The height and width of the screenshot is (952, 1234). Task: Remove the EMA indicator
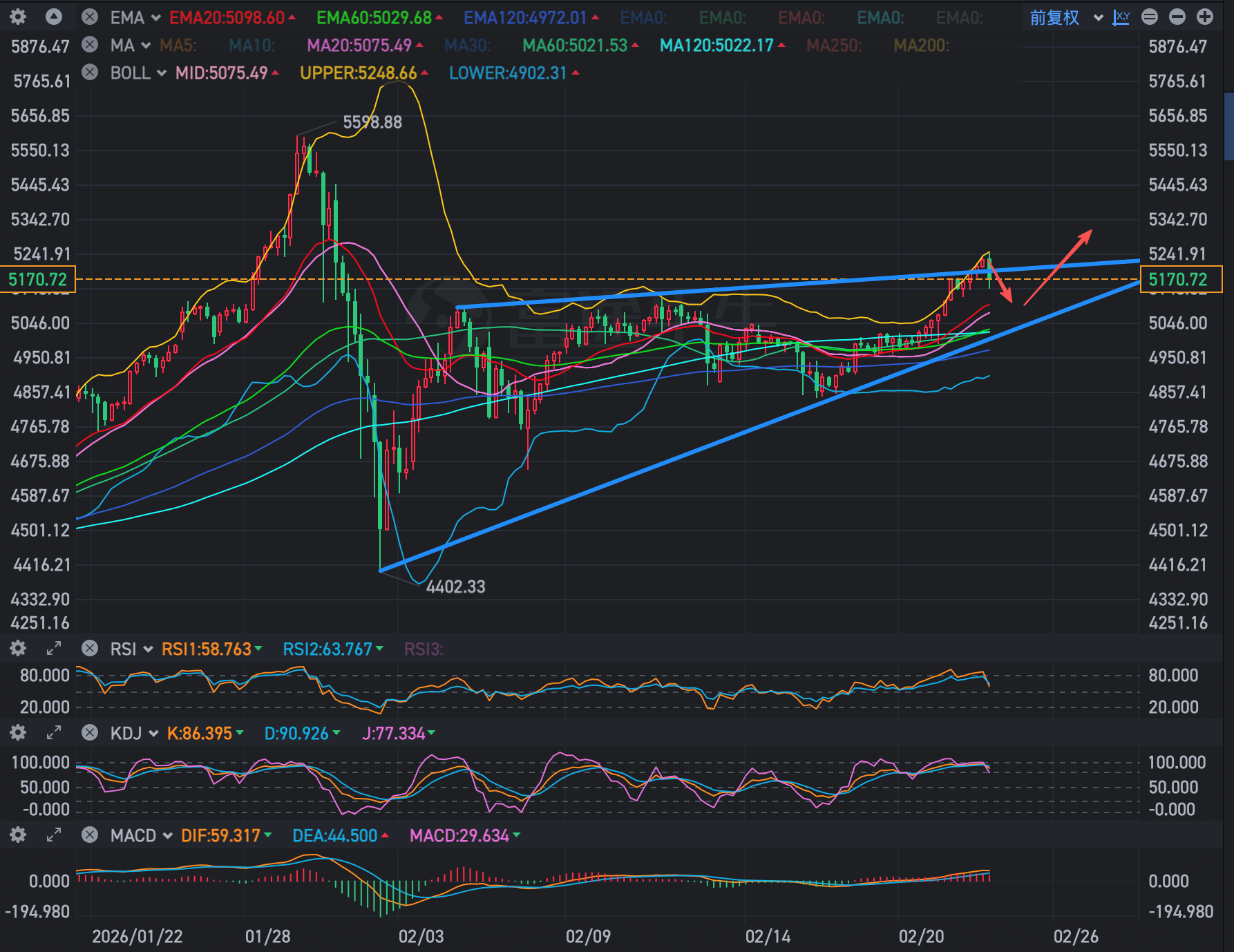(x=90, y=17)
